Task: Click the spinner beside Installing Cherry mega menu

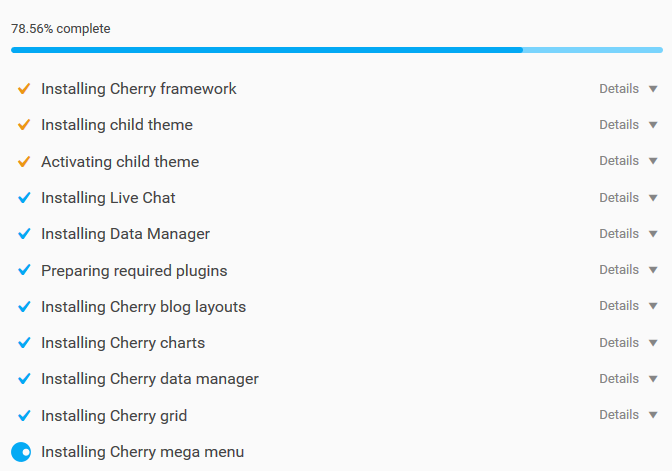Action: [21, 452]
